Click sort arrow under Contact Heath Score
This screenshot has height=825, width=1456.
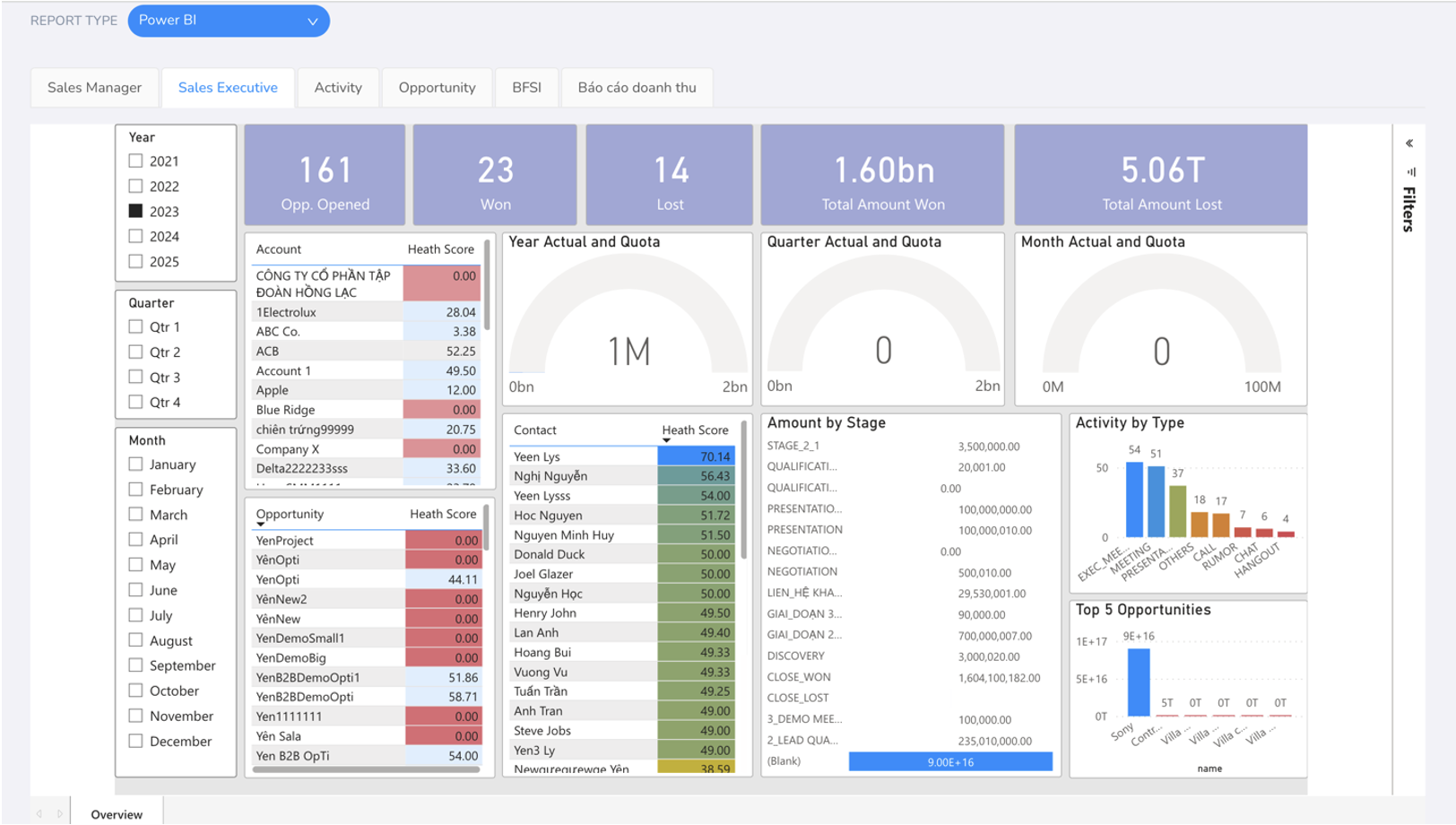point(666,440)
